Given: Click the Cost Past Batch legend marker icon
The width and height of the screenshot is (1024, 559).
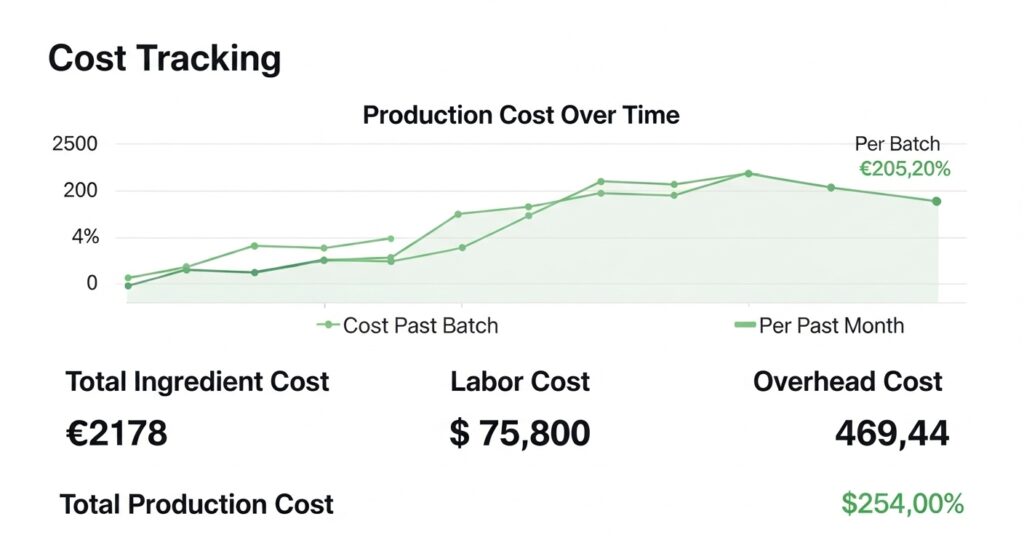Looking at the screenshot, I should pos(328,325).
